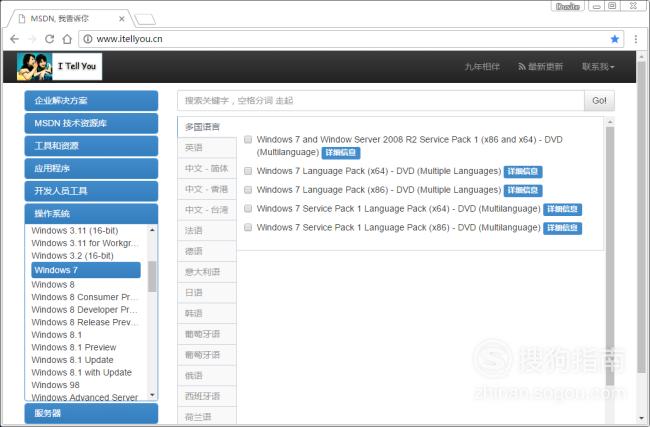Image resolution: width=650 pixels, height=427 pixels.
Task: Select the 中文 - 简体 language tab
Action: pos(206,168)
